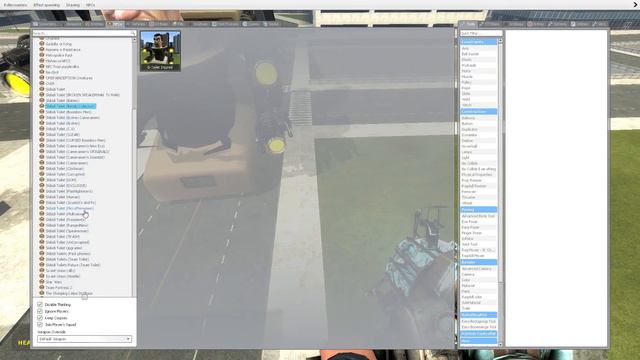The image size is (640, 360).
Task: Collapse the Construction tool category header
Action: click(x=479, y=111)
